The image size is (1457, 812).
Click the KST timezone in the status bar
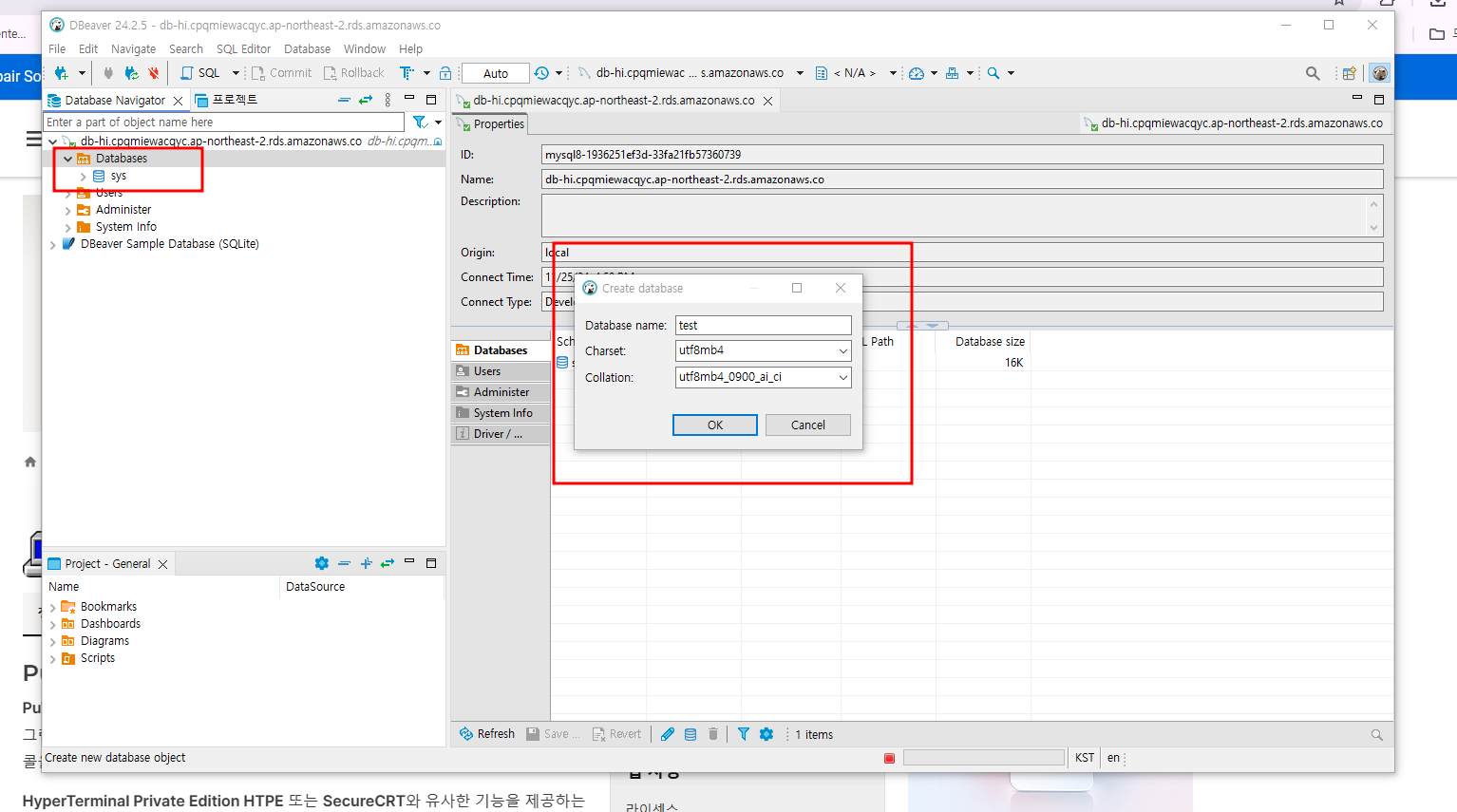click(x=1085, y=758)
